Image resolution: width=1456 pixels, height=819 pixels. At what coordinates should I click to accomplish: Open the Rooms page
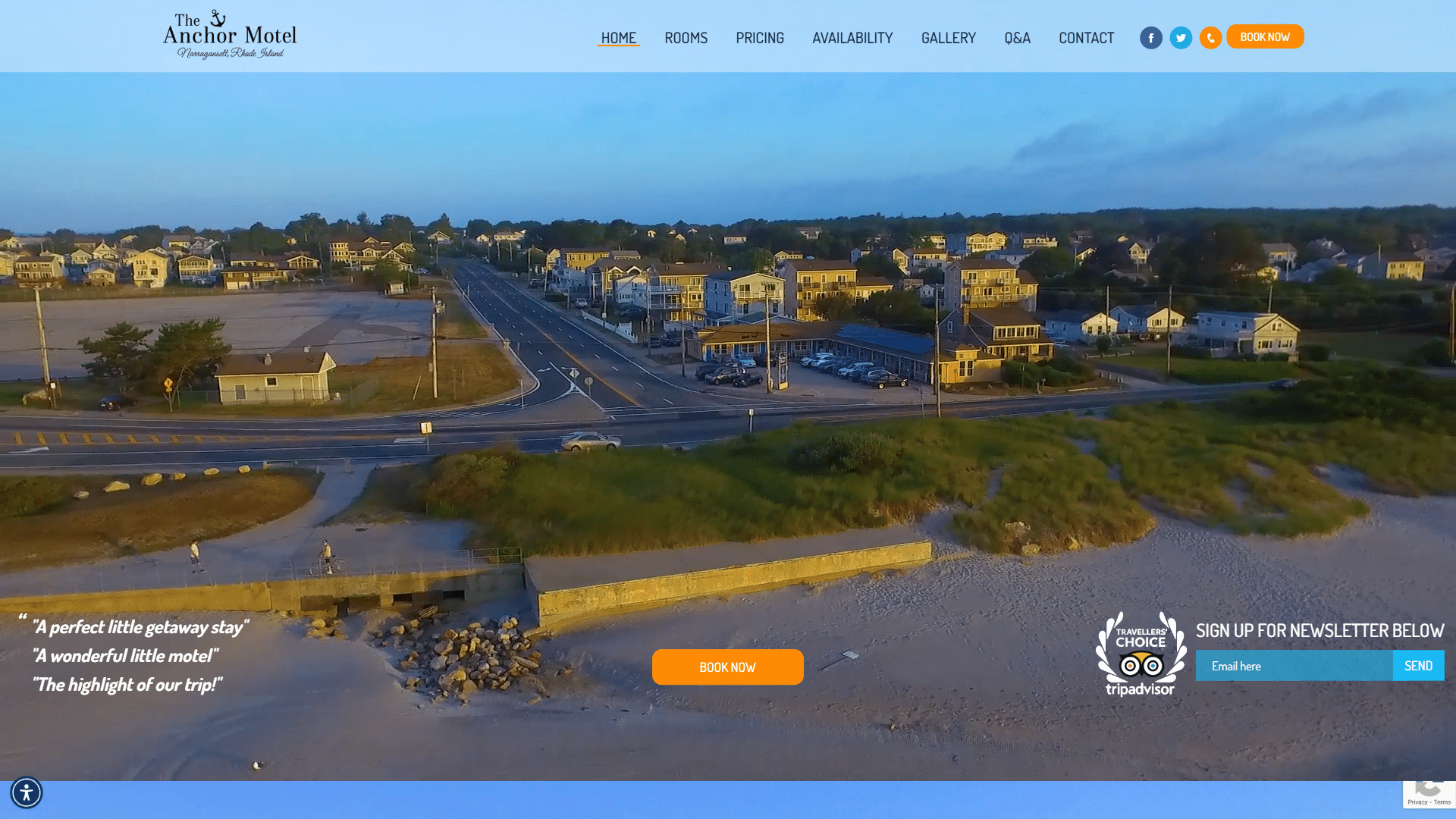[x=686, y=38]
